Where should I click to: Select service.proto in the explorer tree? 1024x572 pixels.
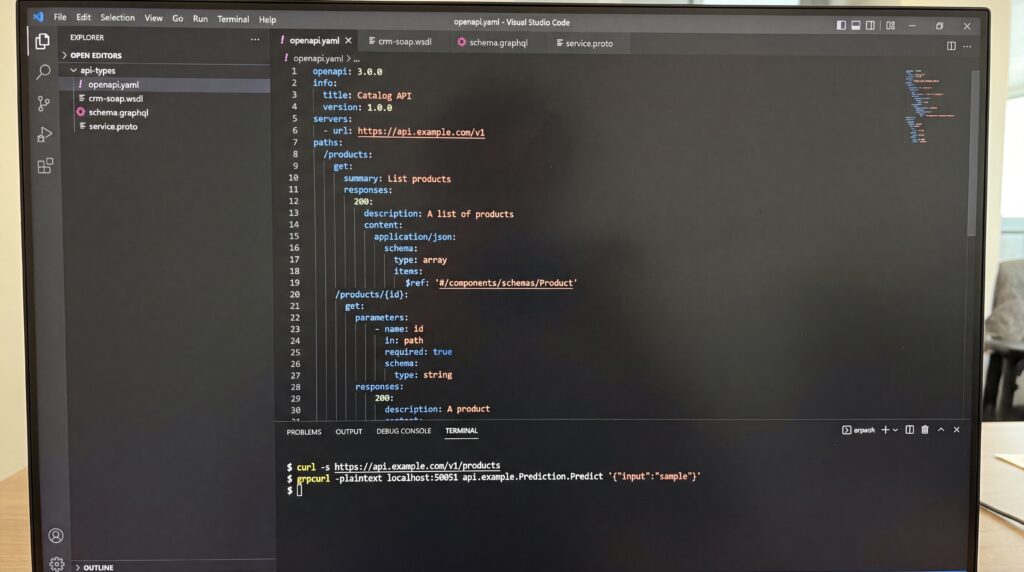(112, 127)
